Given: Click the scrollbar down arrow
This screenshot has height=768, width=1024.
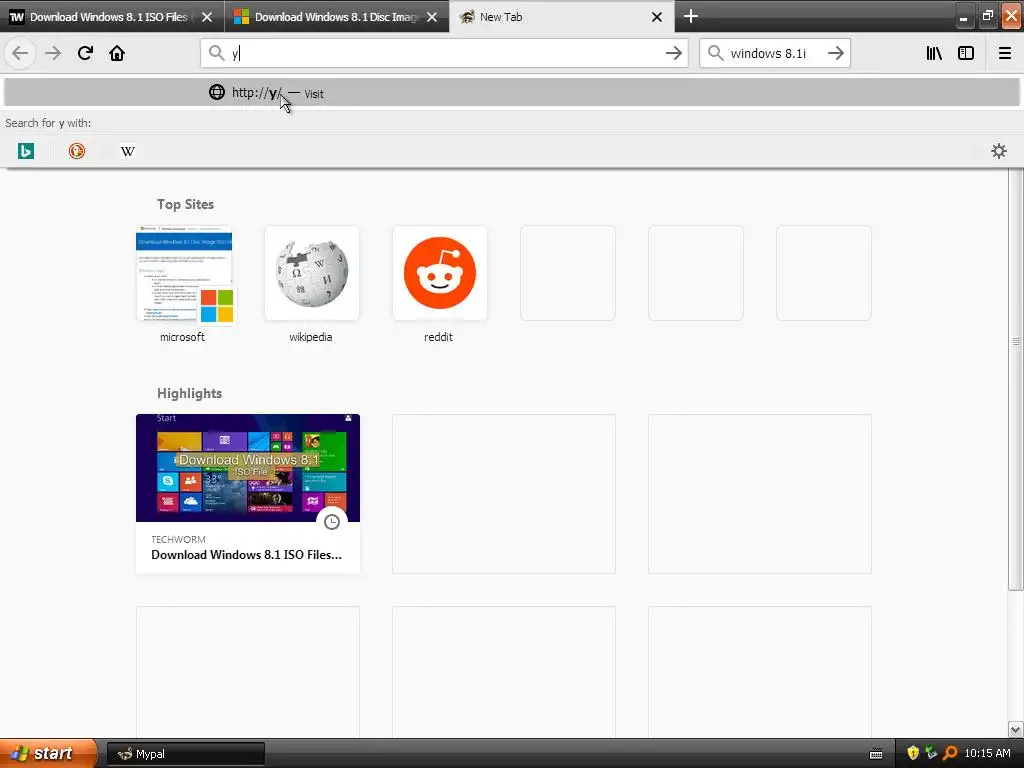Looking at the screenshot, I should pos(1015,729).
